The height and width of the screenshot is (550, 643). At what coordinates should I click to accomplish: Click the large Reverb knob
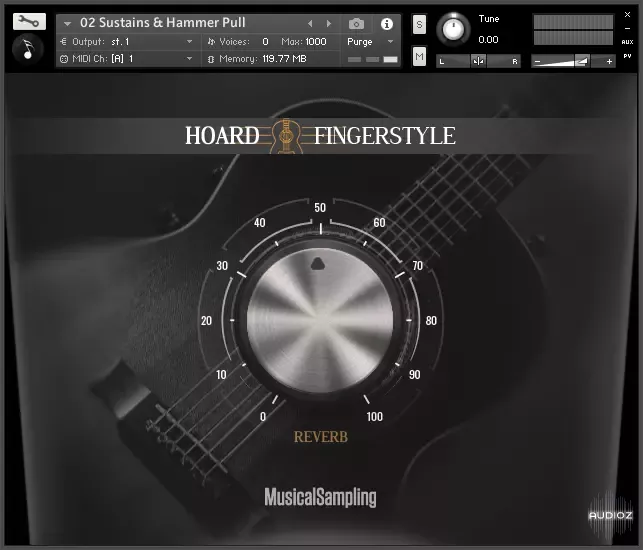[x=320, y=320]
